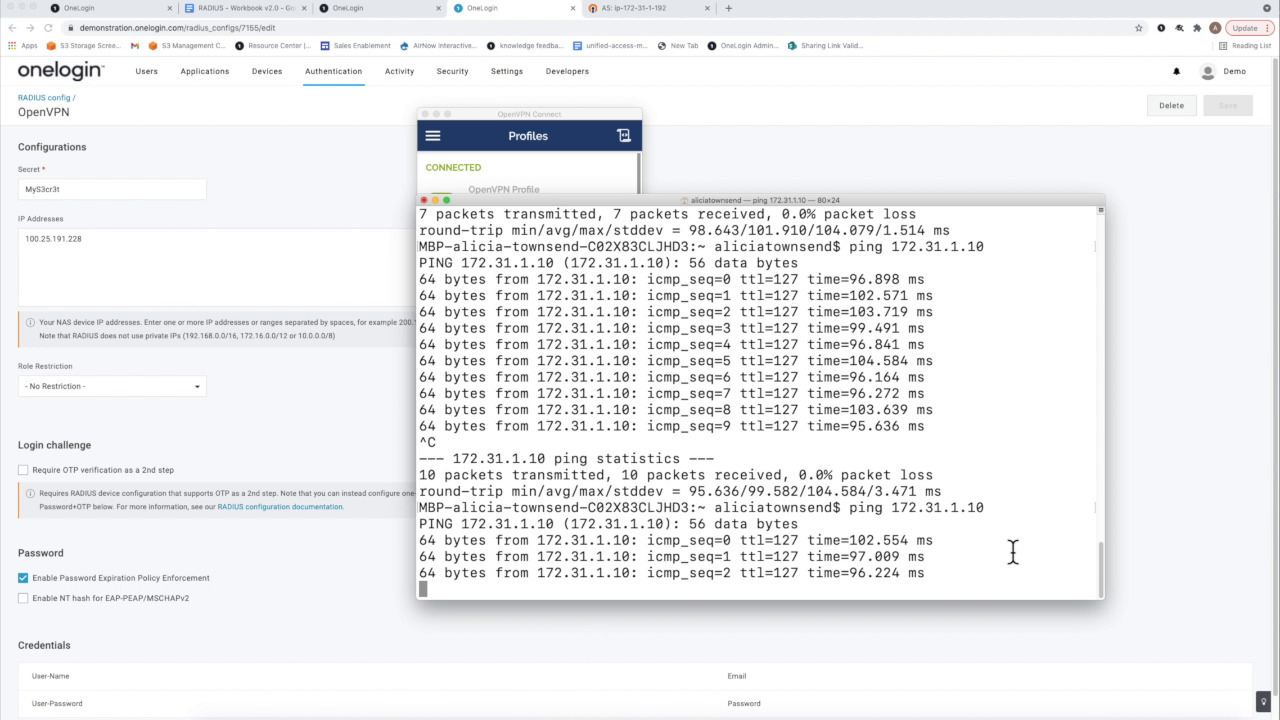
Task: Open the RADIUS configuration documentation link
Action: point(280,506)
